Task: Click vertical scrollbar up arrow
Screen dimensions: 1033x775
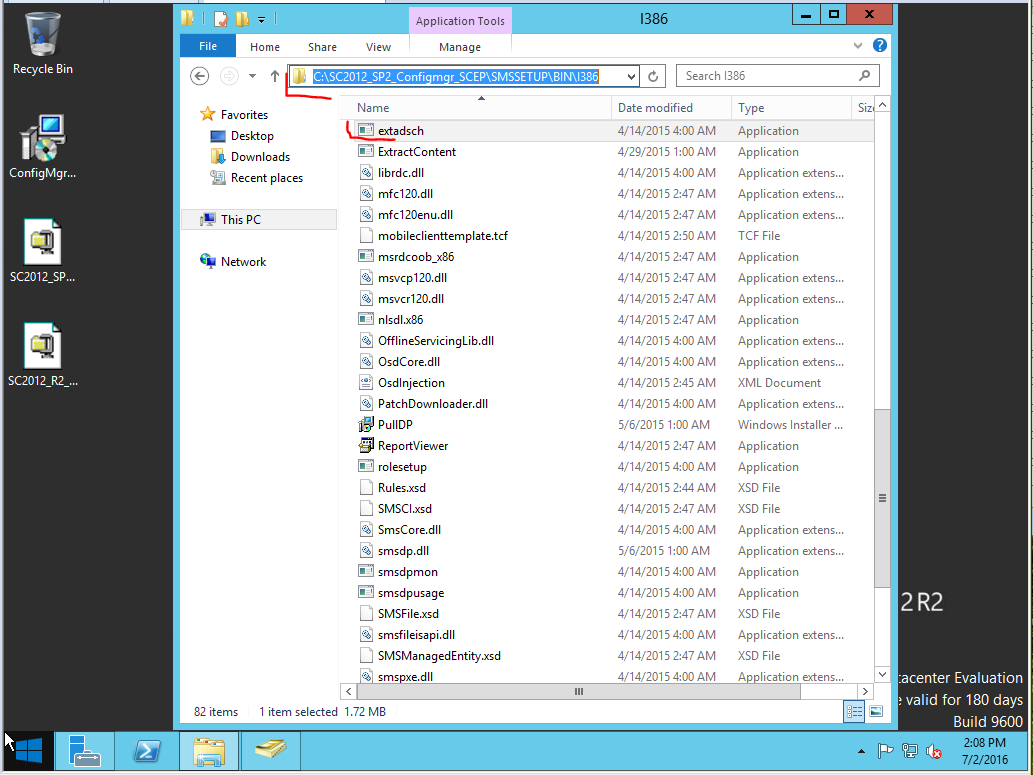Action: coord(882,105)
